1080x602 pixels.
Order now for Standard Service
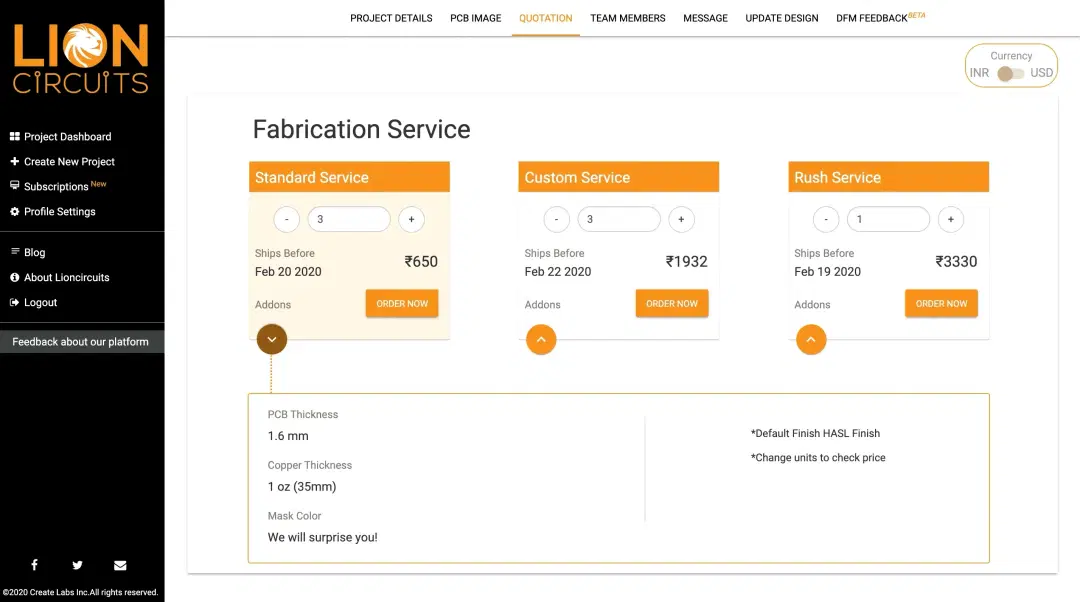coord(402,303)
